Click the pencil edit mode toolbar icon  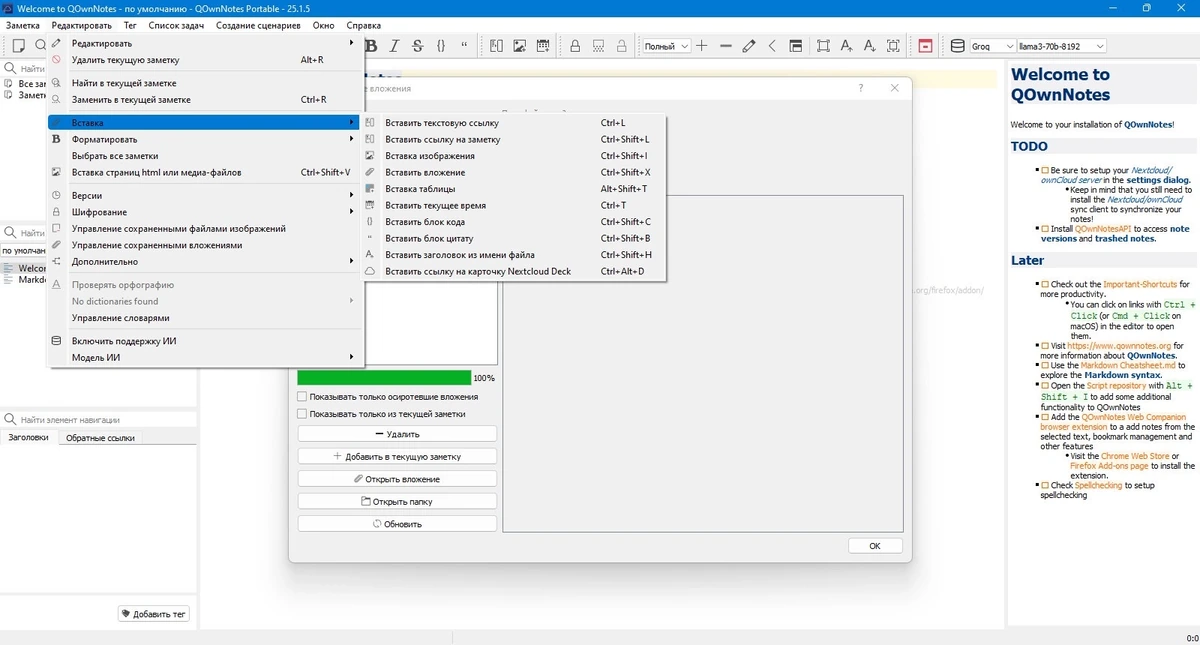pos(749,46)
